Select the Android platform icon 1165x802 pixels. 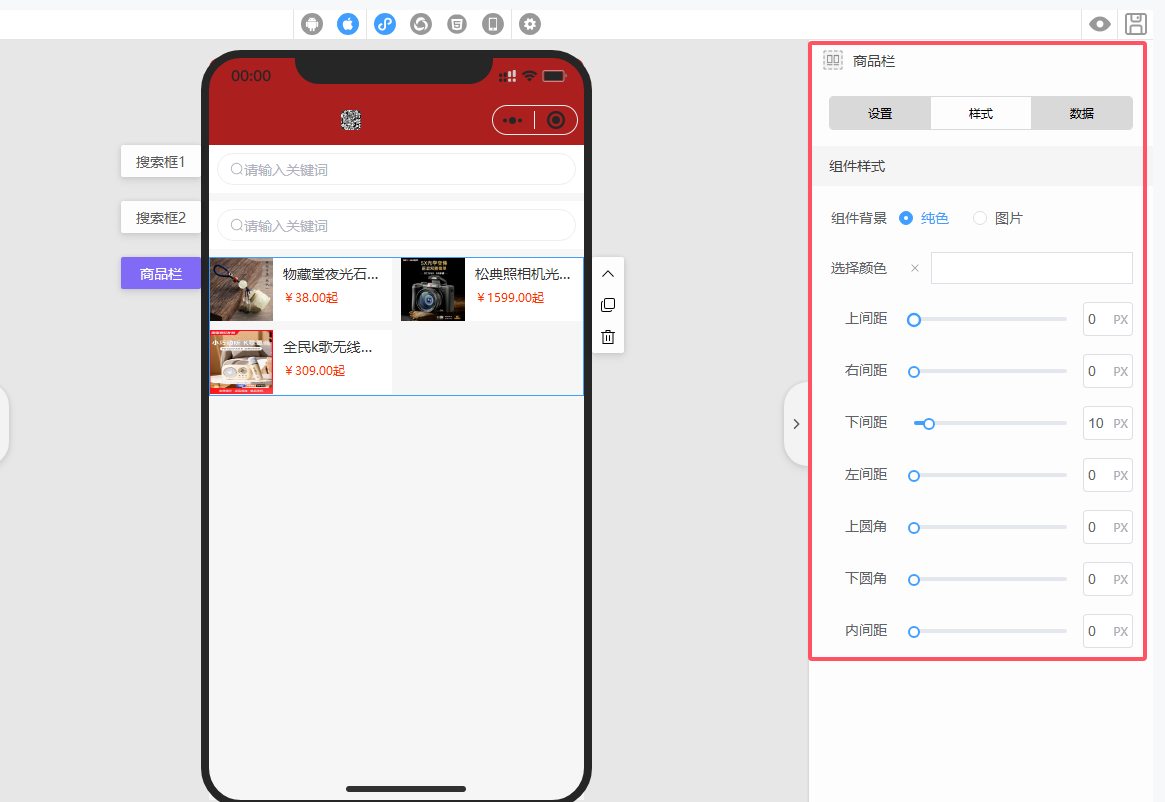coord(312,24)
